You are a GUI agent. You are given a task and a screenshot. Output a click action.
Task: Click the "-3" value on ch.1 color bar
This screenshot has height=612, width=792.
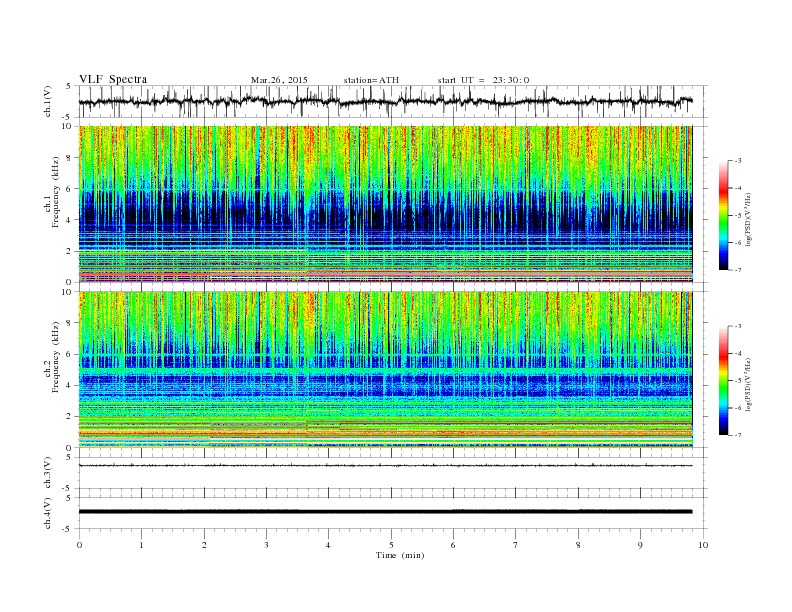(x=738, y=161)
